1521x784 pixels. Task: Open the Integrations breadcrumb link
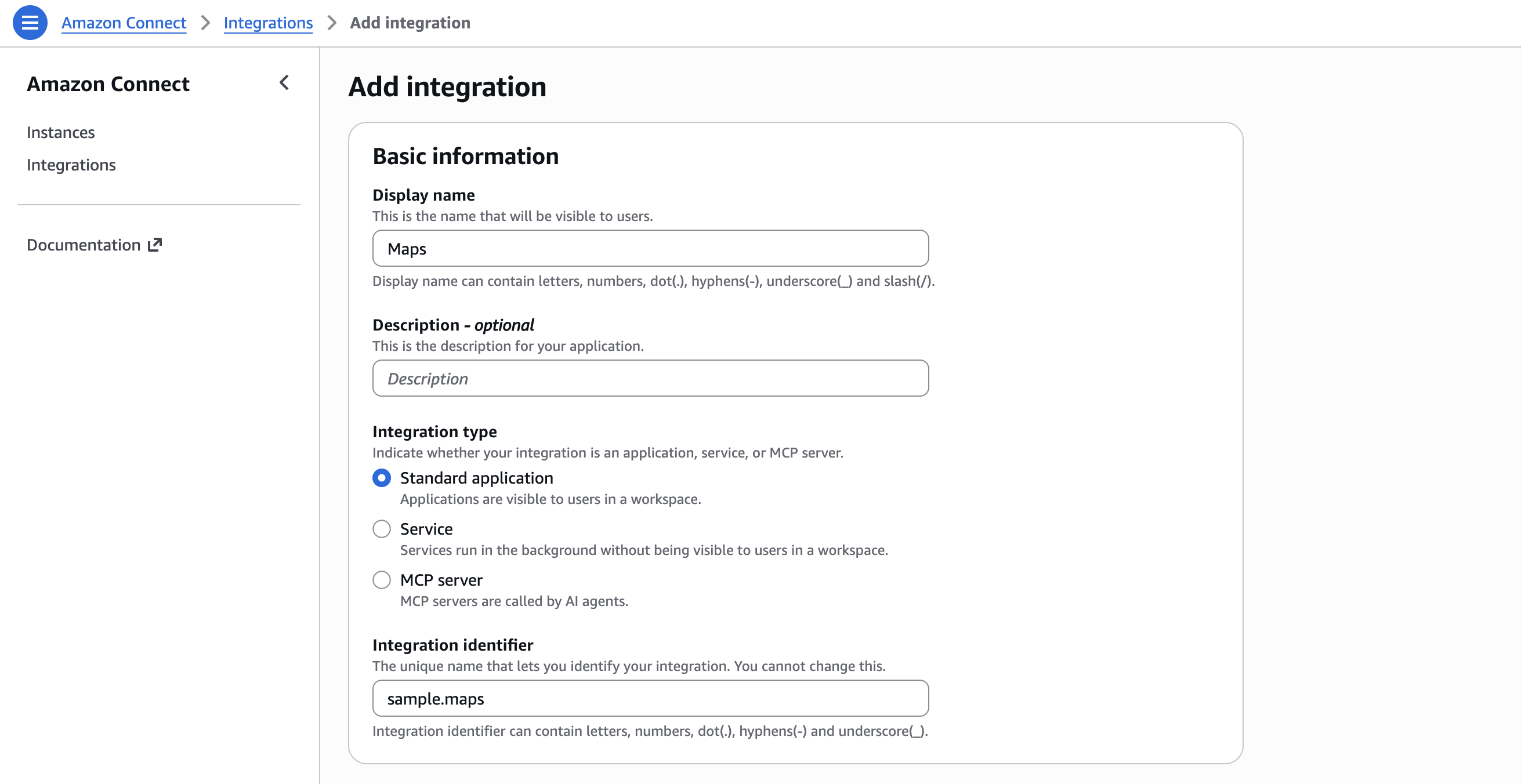268,23
